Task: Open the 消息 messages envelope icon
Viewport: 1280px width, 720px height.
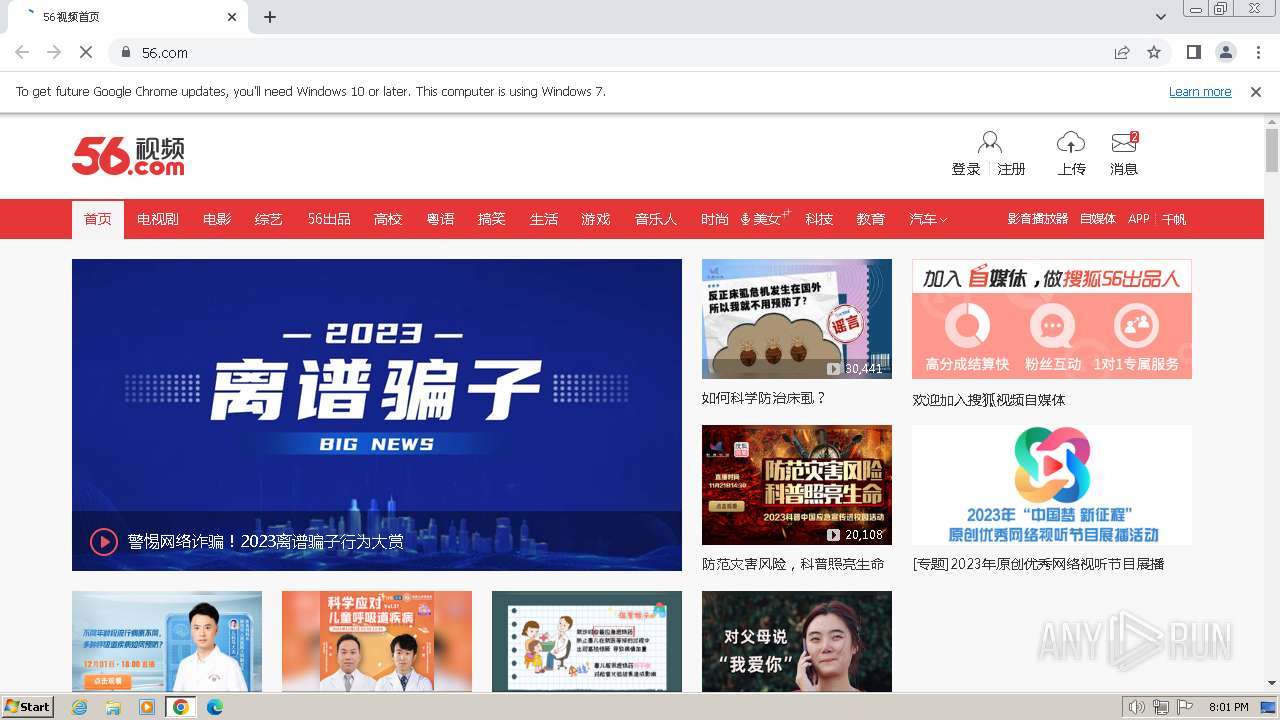Action: click(x=1124, y=143)
